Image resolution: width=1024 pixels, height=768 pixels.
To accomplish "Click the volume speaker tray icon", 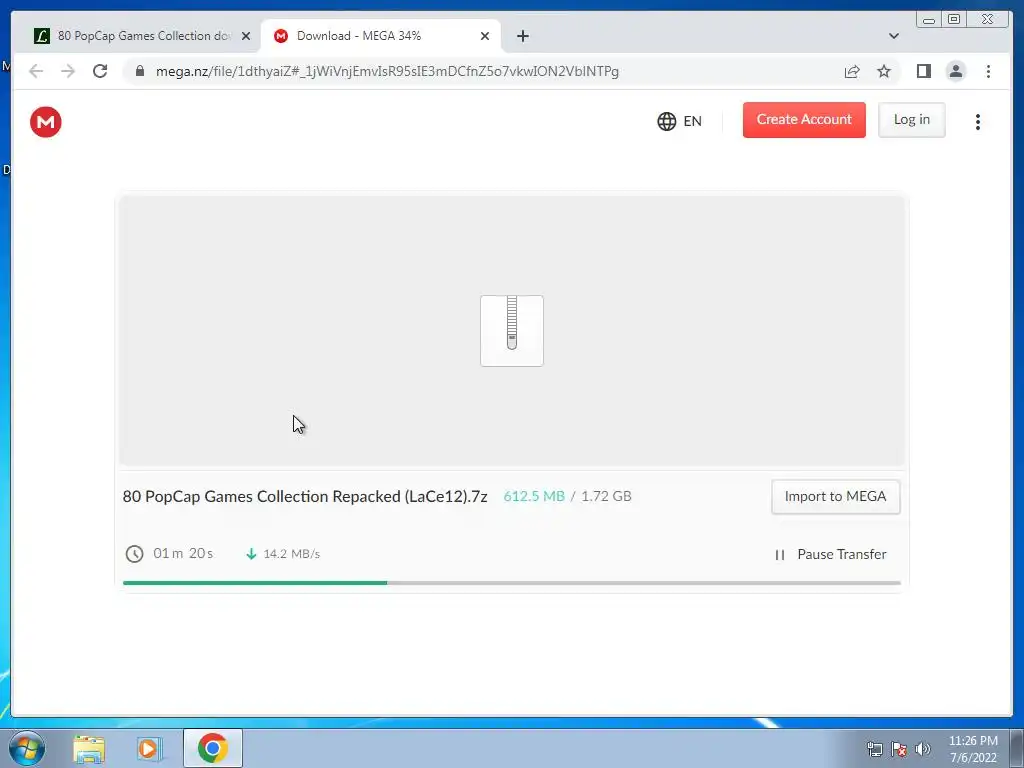I will (x=923, y=749).
